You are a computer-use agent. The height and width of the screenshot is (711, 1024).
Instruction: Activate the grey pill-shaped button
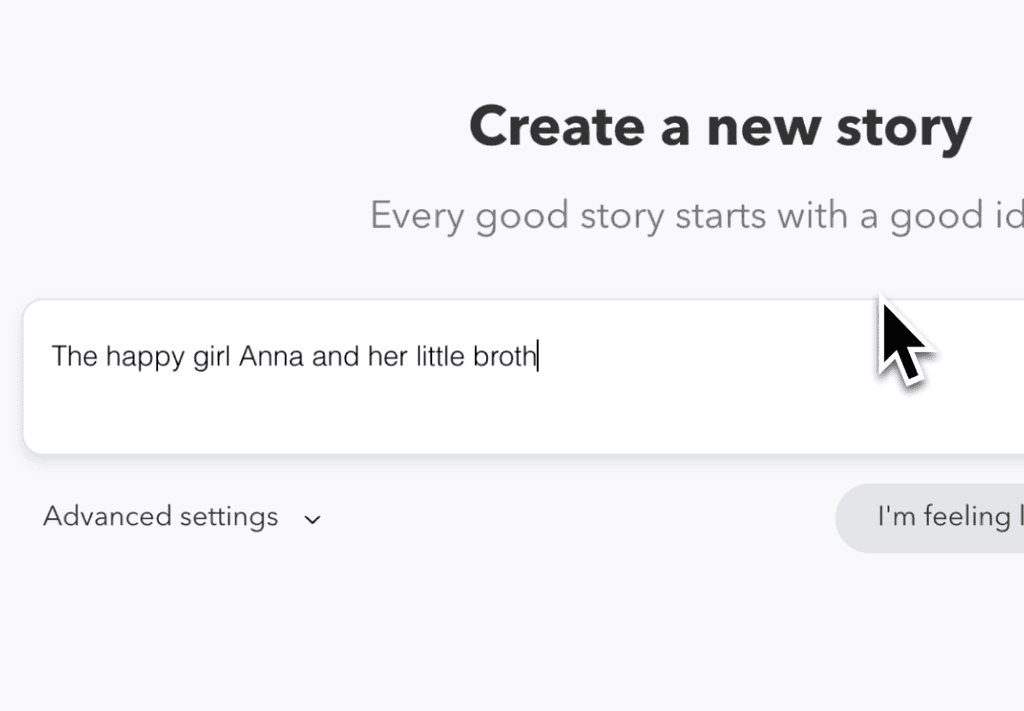click(950, 517)
